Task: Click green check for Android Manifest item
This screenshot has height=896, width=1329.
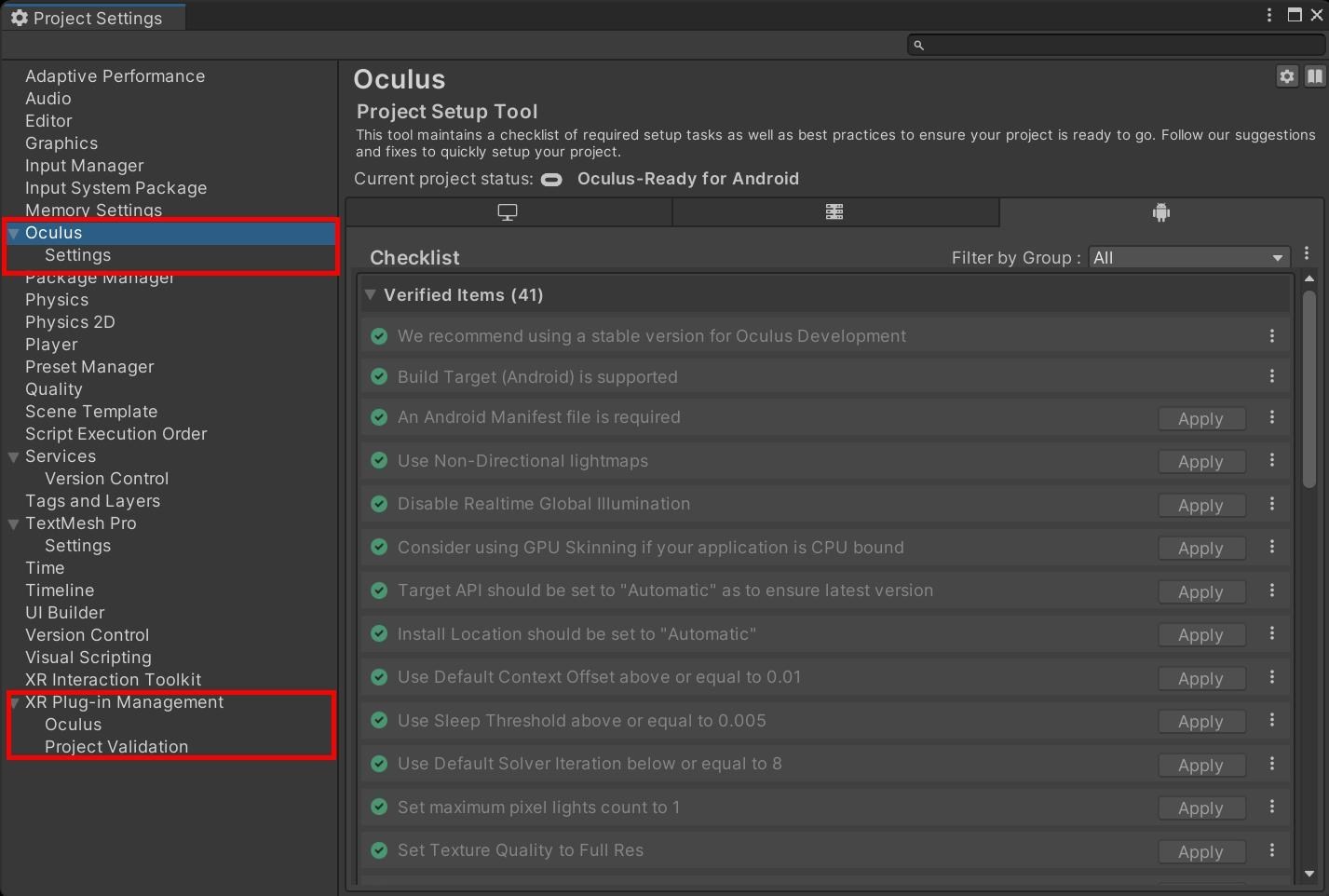Action: tap(379, 417)
